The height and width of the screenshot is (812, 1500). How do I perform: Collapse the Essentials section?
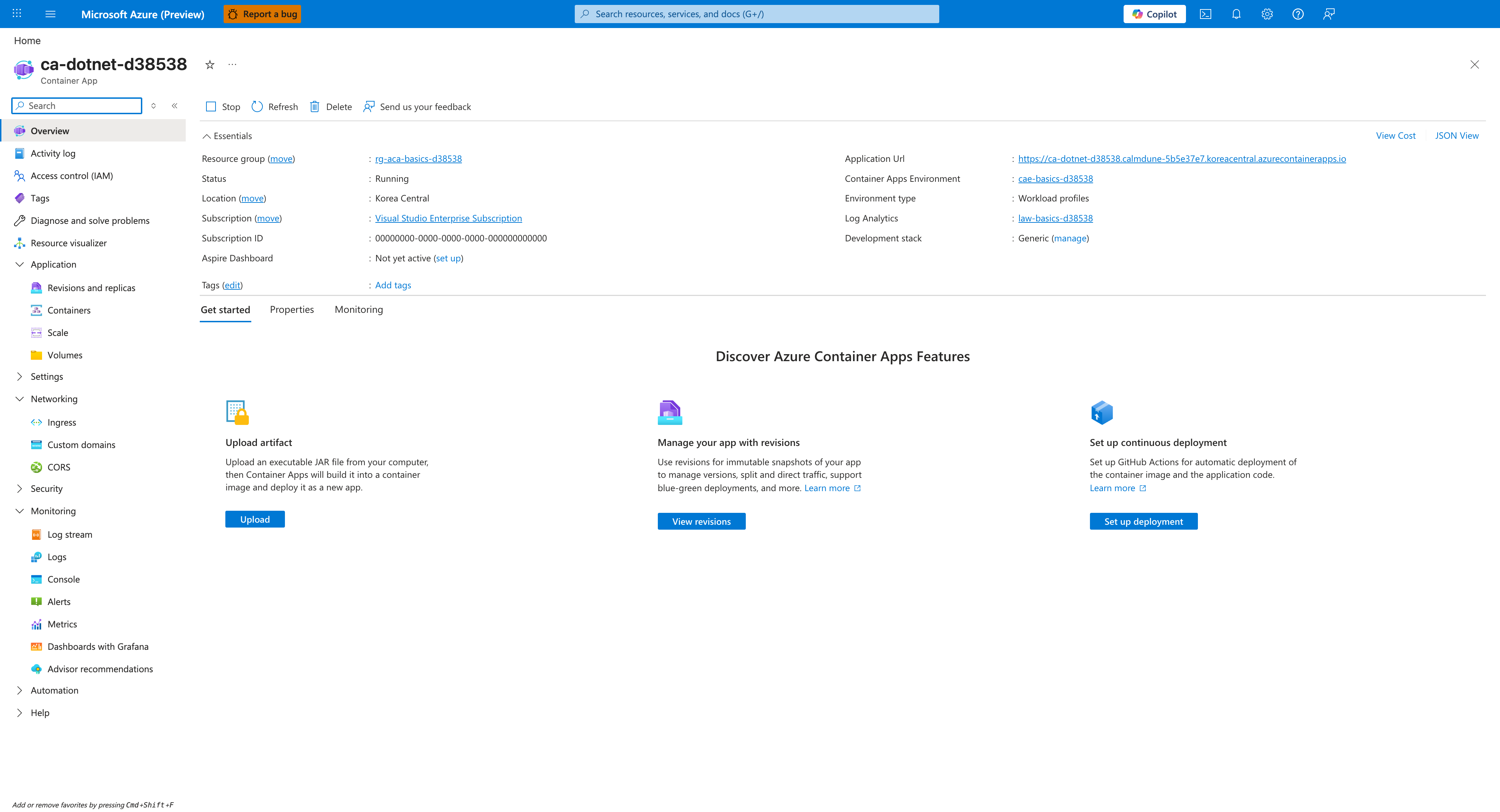click(227, 136)
